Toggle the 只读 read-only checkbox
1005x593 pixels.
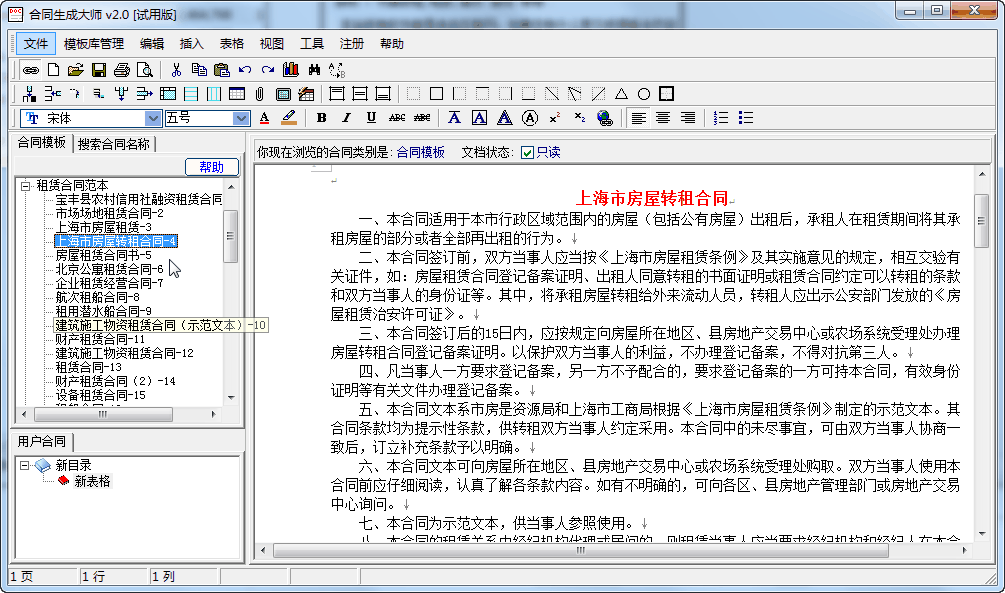(527, 153)
